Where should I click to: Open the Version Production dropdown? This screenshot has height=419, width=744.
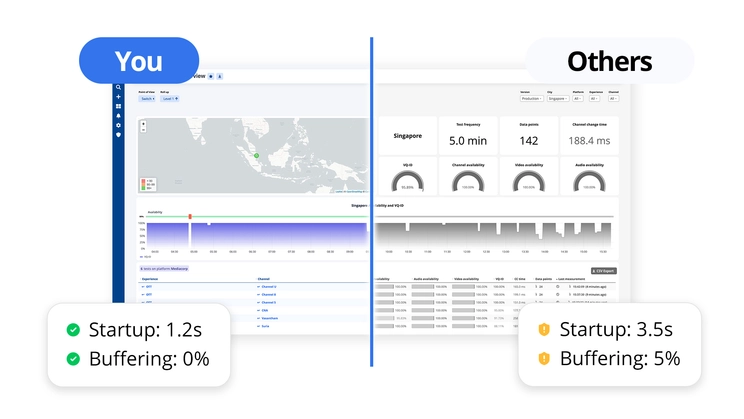[x=531, y=99]
